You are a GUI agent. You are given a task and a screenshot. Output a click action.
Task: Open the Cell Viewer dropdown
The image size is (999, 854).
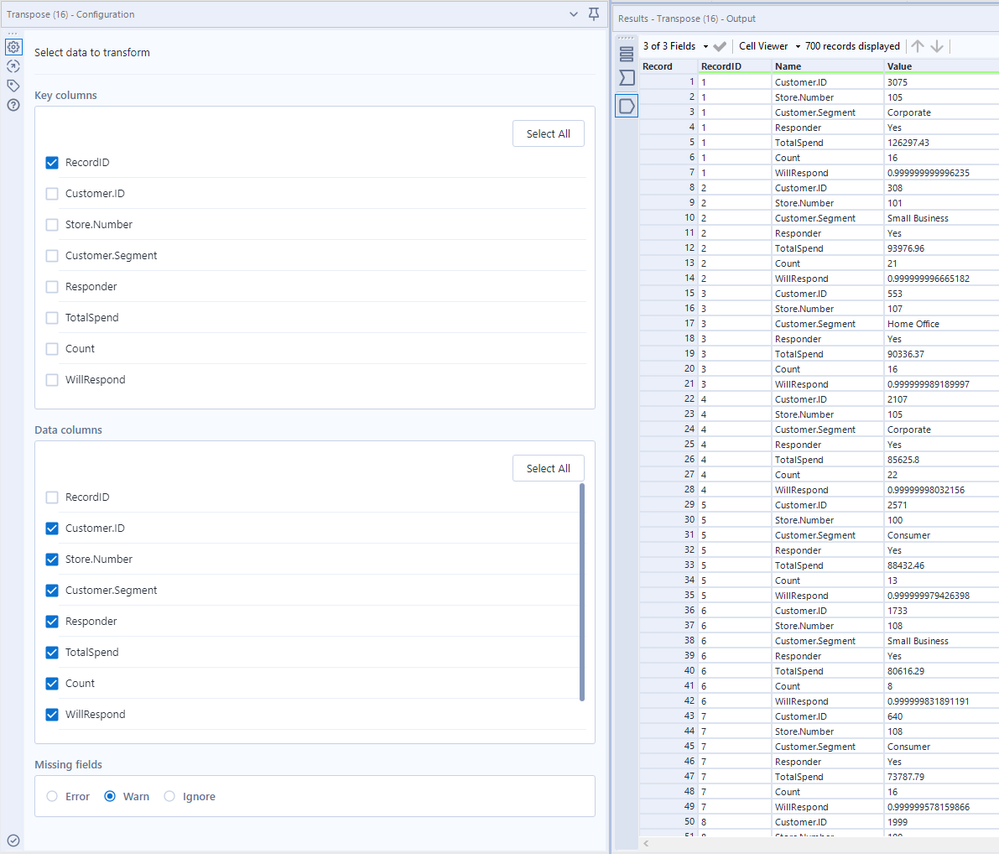point(769,46)
